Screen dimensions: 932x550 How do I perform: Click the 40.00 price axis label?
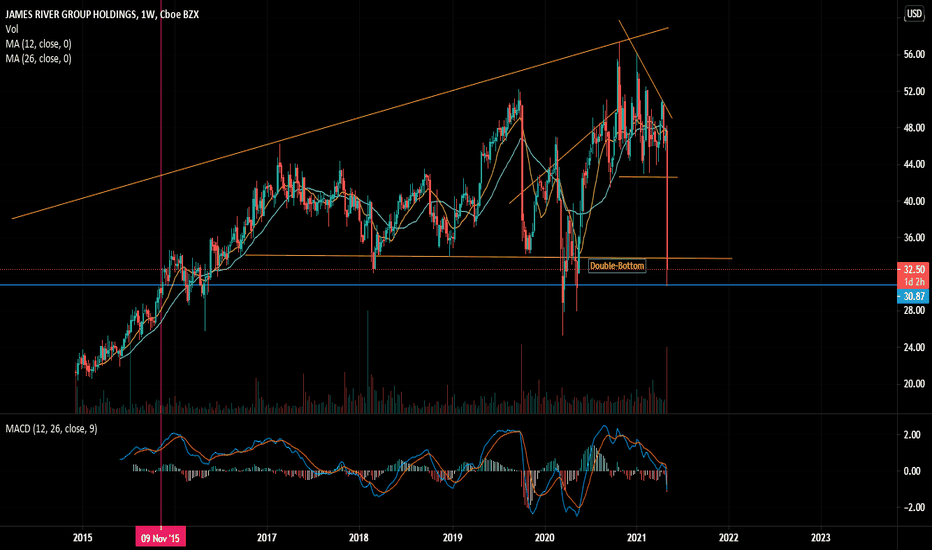914,201
